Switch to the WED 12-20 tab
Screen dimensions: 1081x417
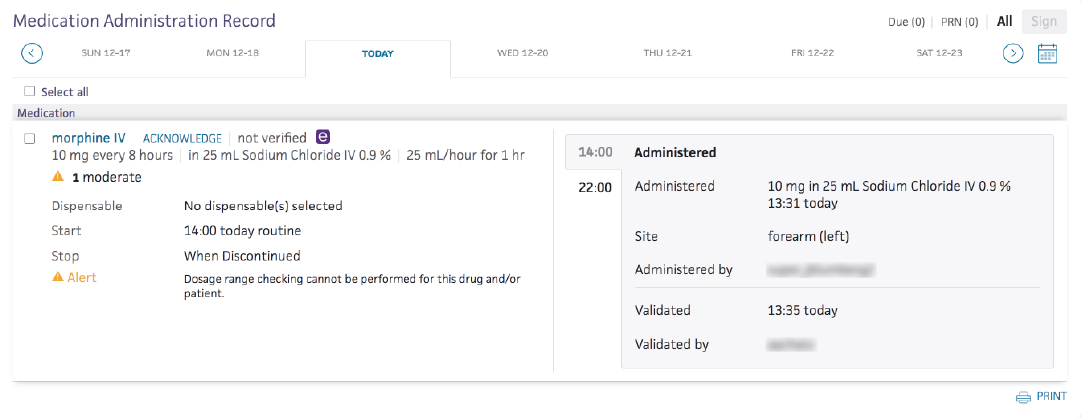coord(522,53)
